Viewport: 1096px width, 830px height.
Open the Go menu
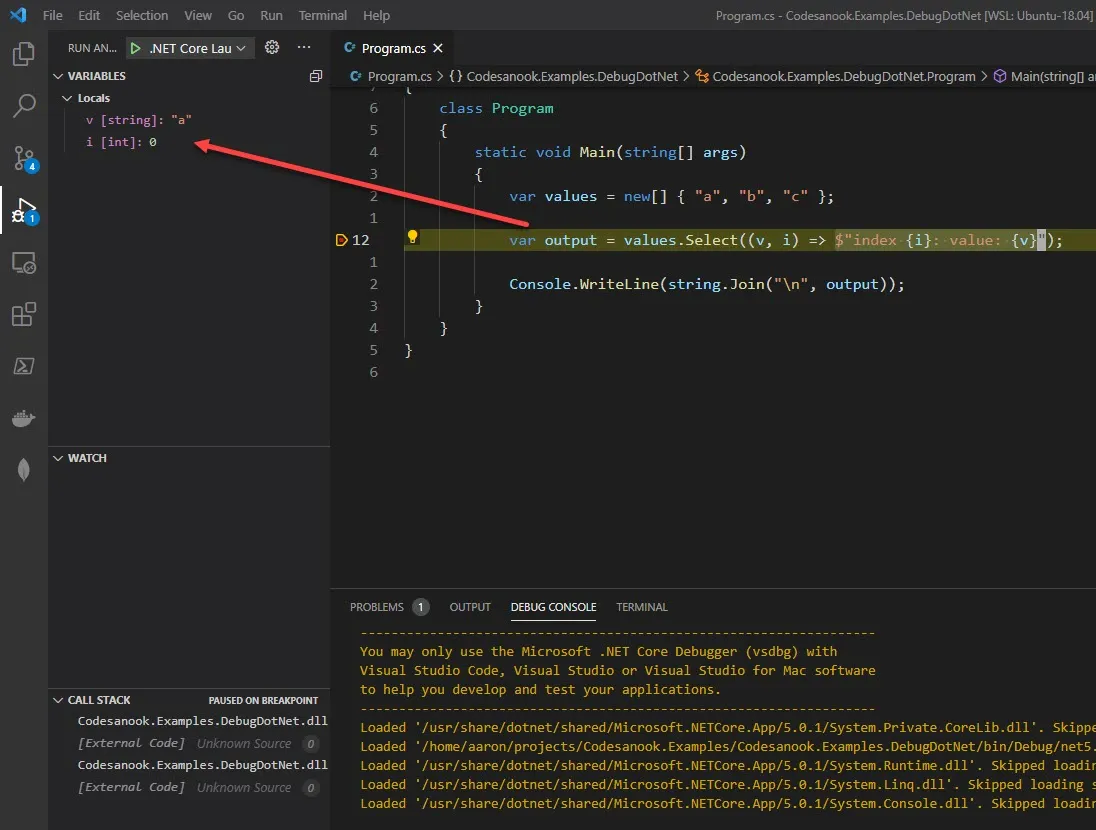236,15
